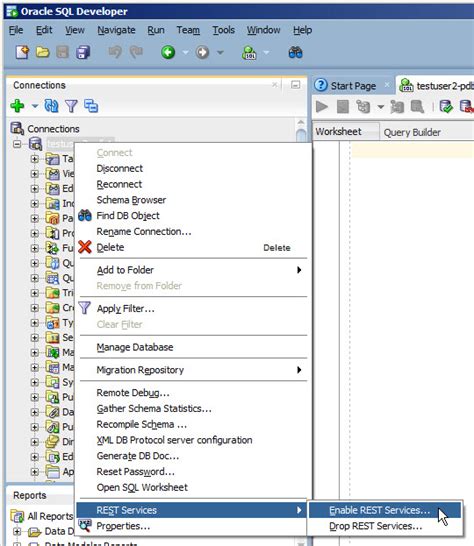Click the SQL Worksheet toolbar icon
The width and height of the screenshot is (474, 546).
(249, 53)
